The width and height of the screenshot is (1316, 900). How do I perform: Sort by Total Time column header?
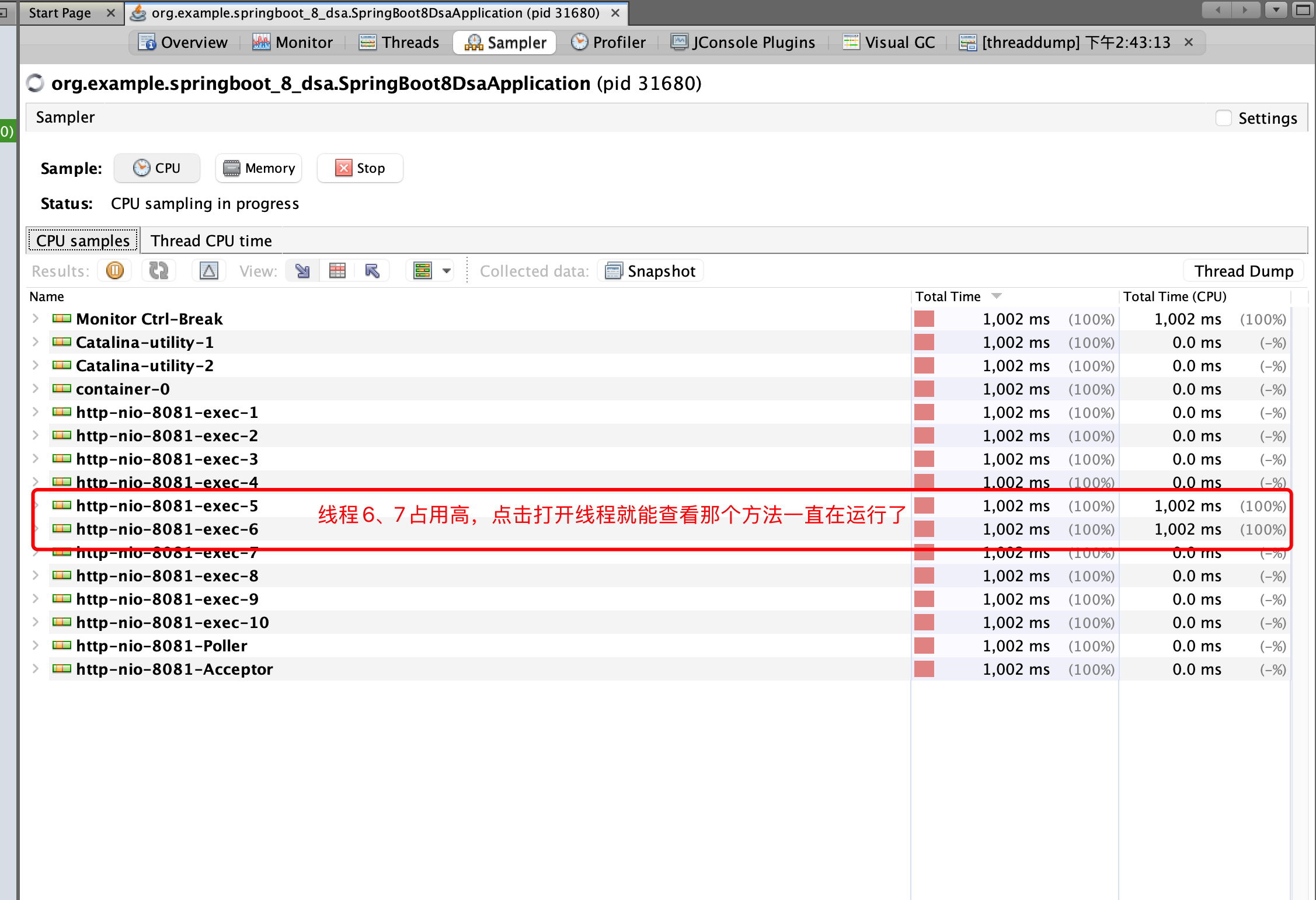tap(948, 296)
